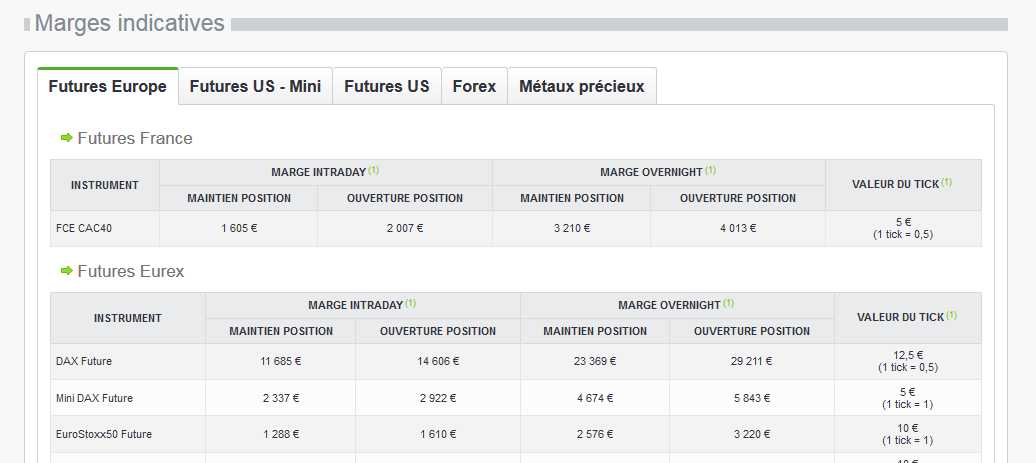Click footnote (1) after Marge Overnight, Futures Eurex
Screen dimensions: 1036x463
pyautogui.click(x=729, y=303)
